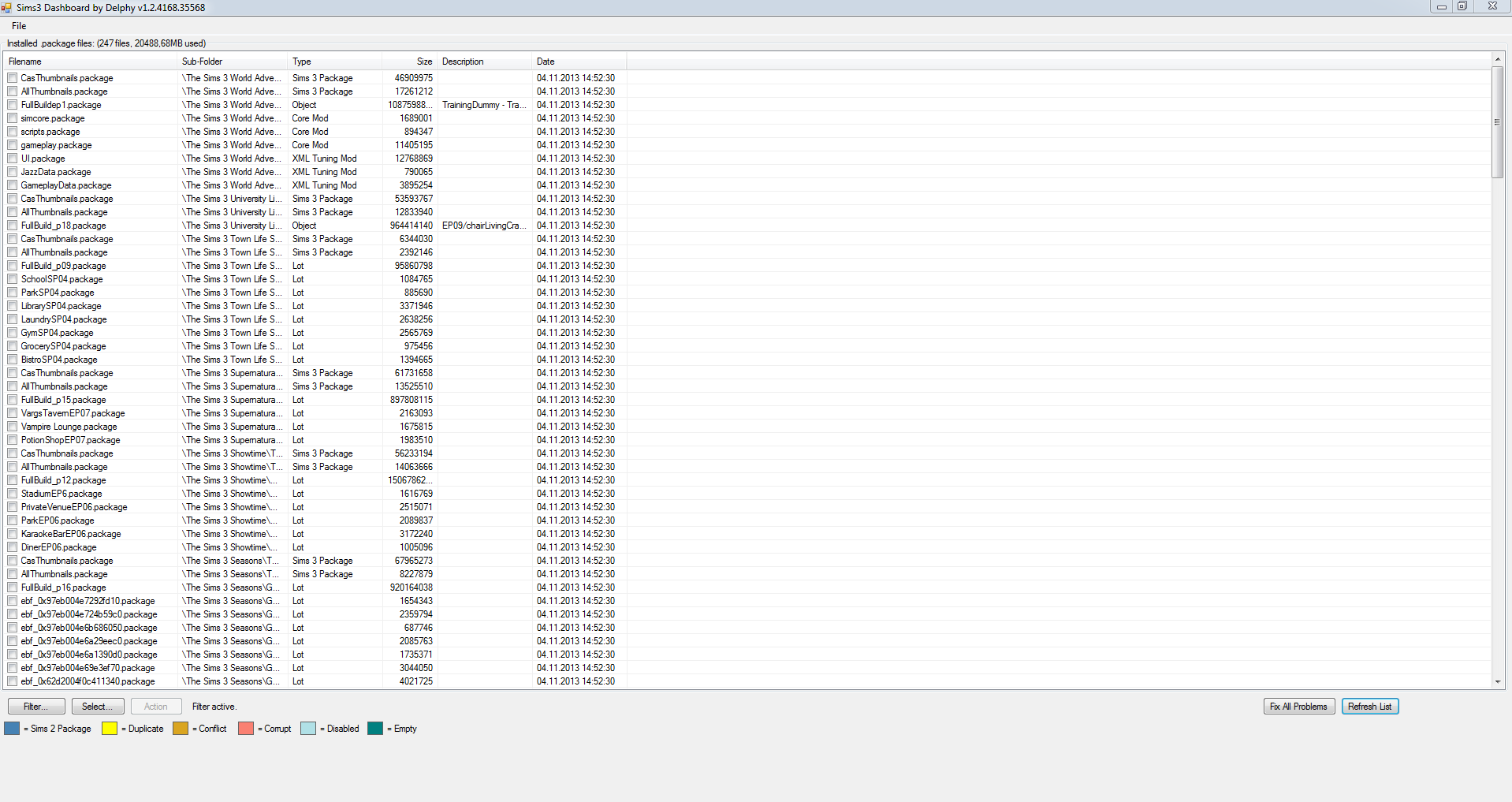Open the File menu
This screenshot has width=1512, height=802.
pos(19,26)
